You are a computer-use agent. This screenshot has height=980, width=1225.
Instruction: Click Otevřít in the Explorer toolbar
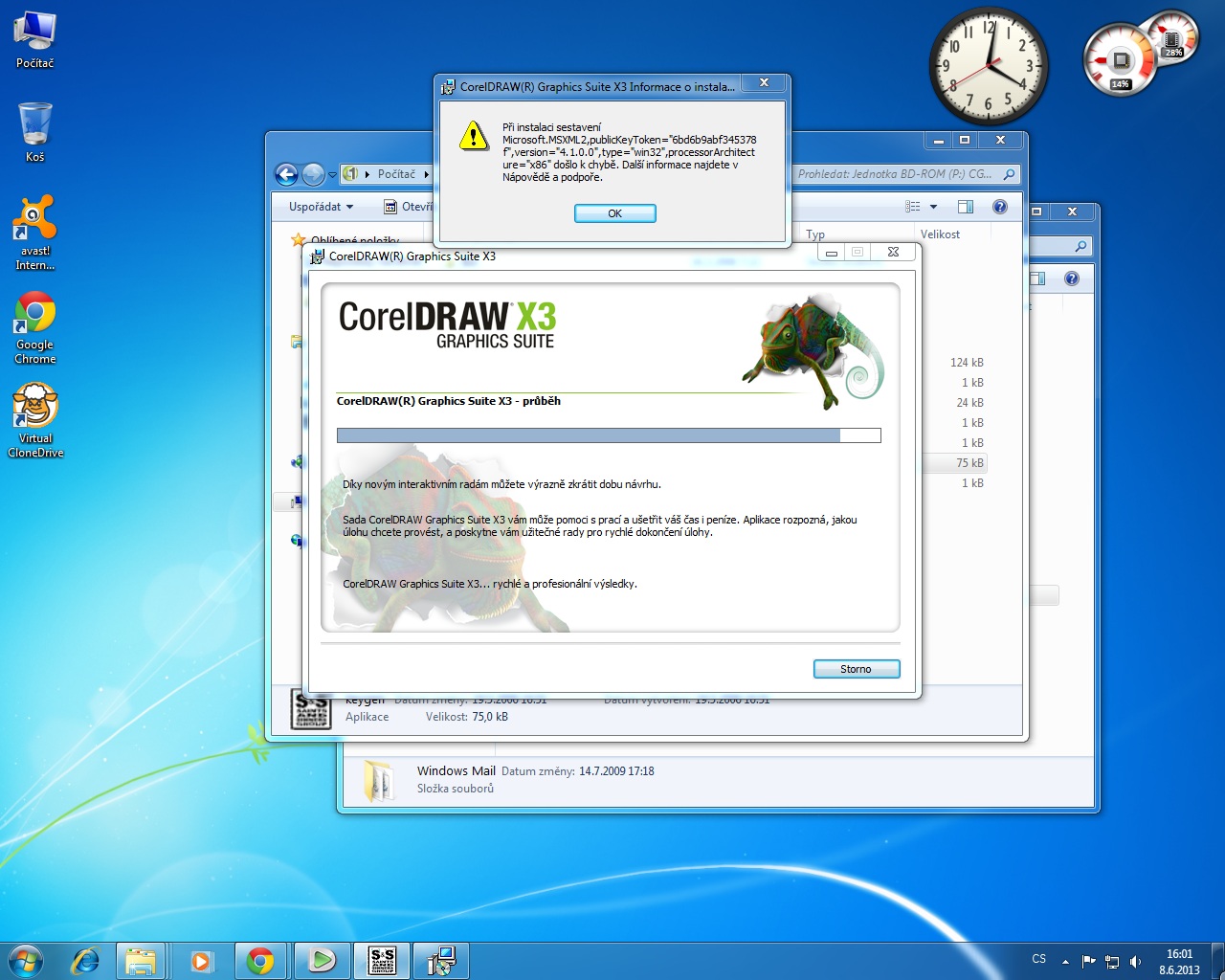pos(409,207)
